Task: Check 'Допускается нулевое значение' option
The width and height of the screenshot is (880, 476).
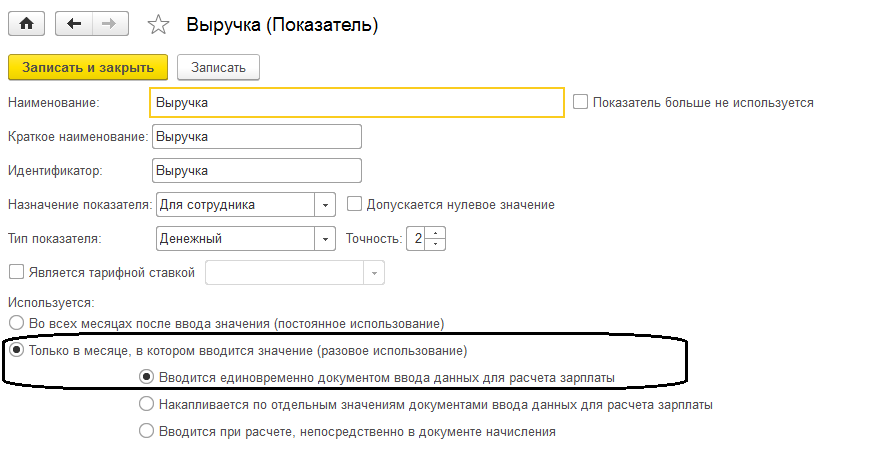Action: [x=354, y=204]
